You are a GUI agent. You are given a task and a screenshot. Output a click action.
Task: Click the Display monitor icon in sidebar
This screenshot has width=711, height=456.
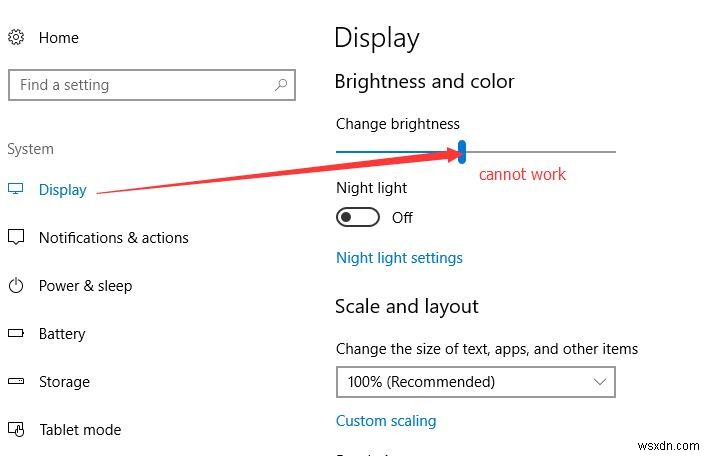(16, 189)
